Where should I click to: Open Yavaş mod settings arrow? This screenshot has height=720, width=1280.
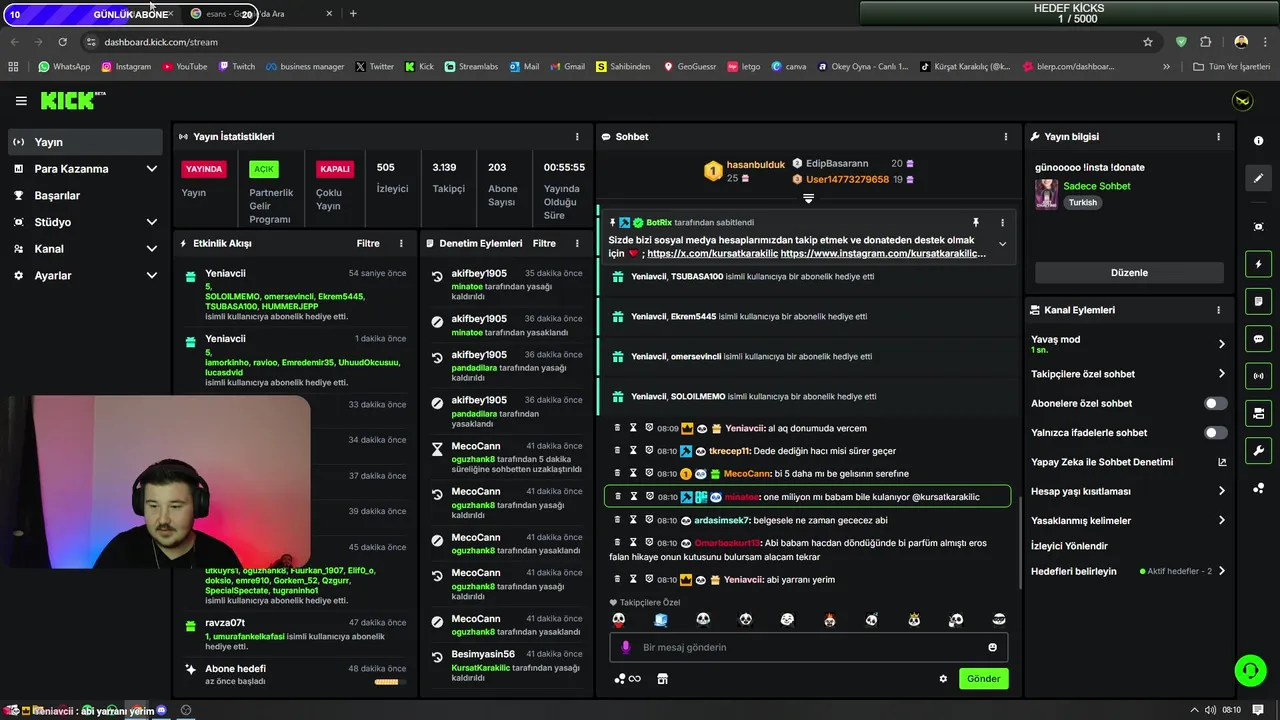coord(1221,344)
